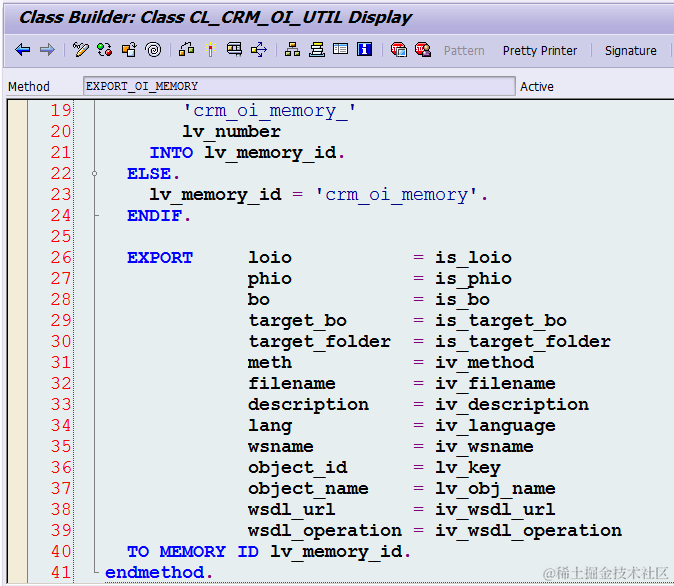Image resolution: width=674 pixels, height=586 pixels.
Task: Click iv_wsname on line 35
Action: [x=484, y=447]
